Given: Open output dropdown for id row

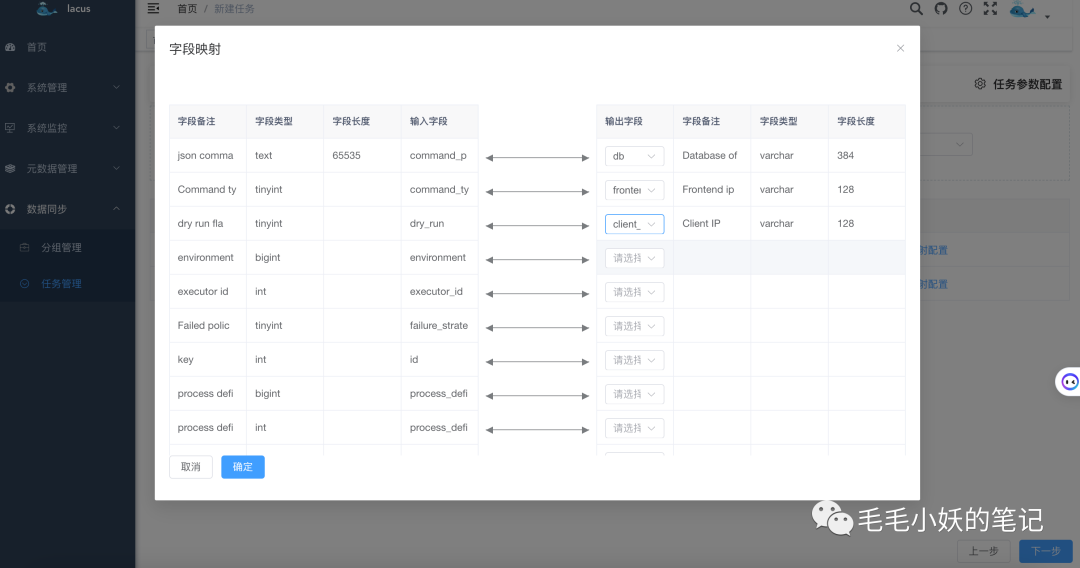Looking at the screenshot, I should (x=634, y=360).
